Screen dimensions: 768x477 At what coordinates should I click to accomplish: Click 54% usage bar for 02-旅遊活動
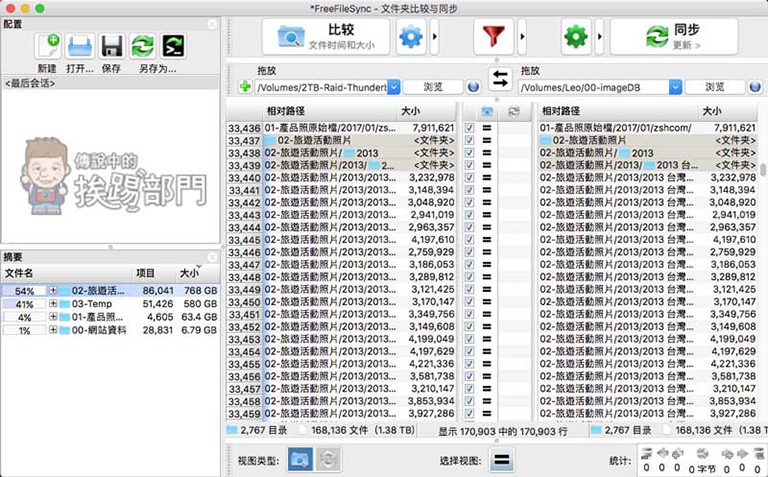pos(24,291)
